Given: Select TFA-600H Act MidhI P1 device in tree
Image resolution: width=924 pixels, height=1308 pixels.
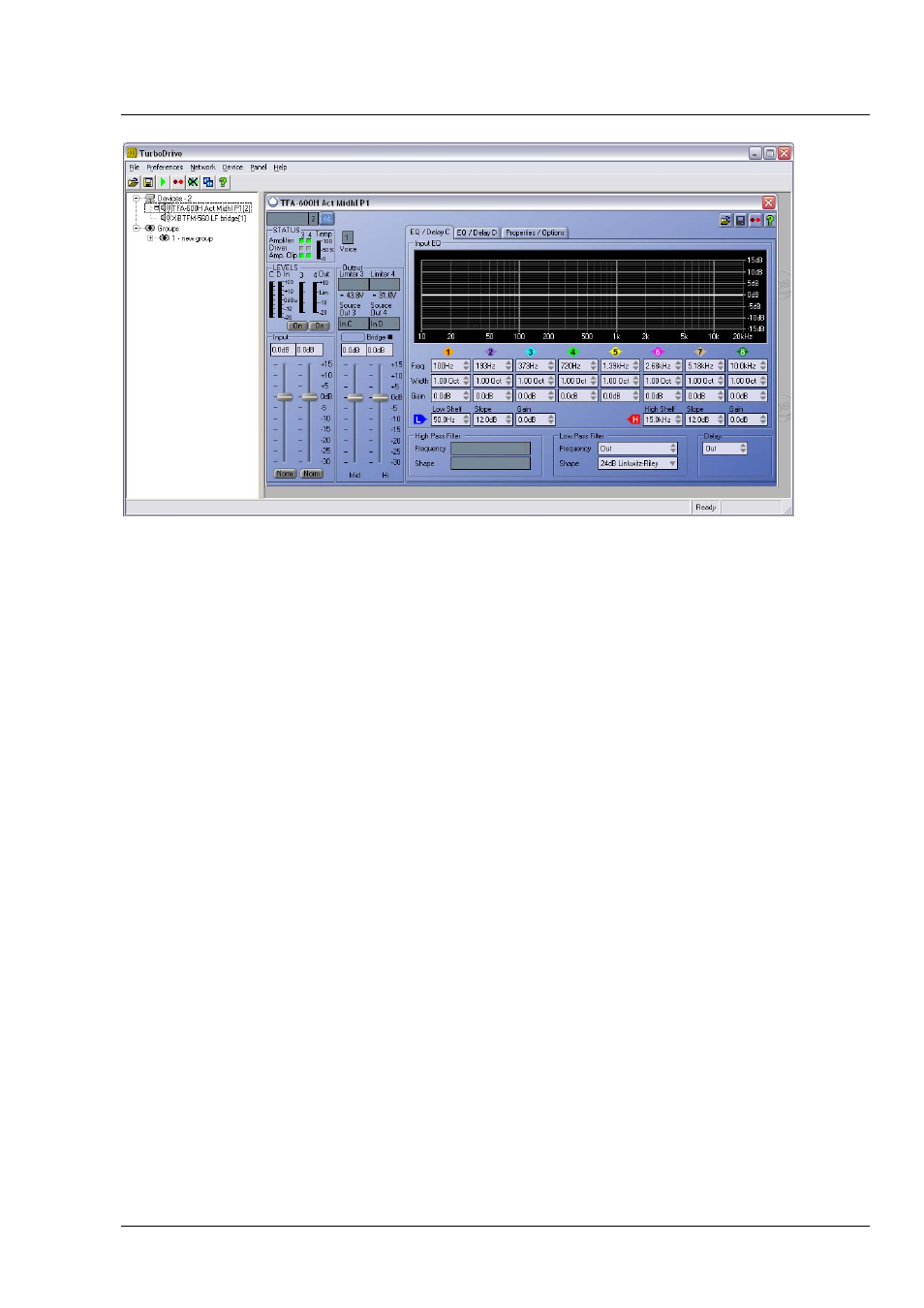Looking at the screenshot, I should tap(211, 208).
